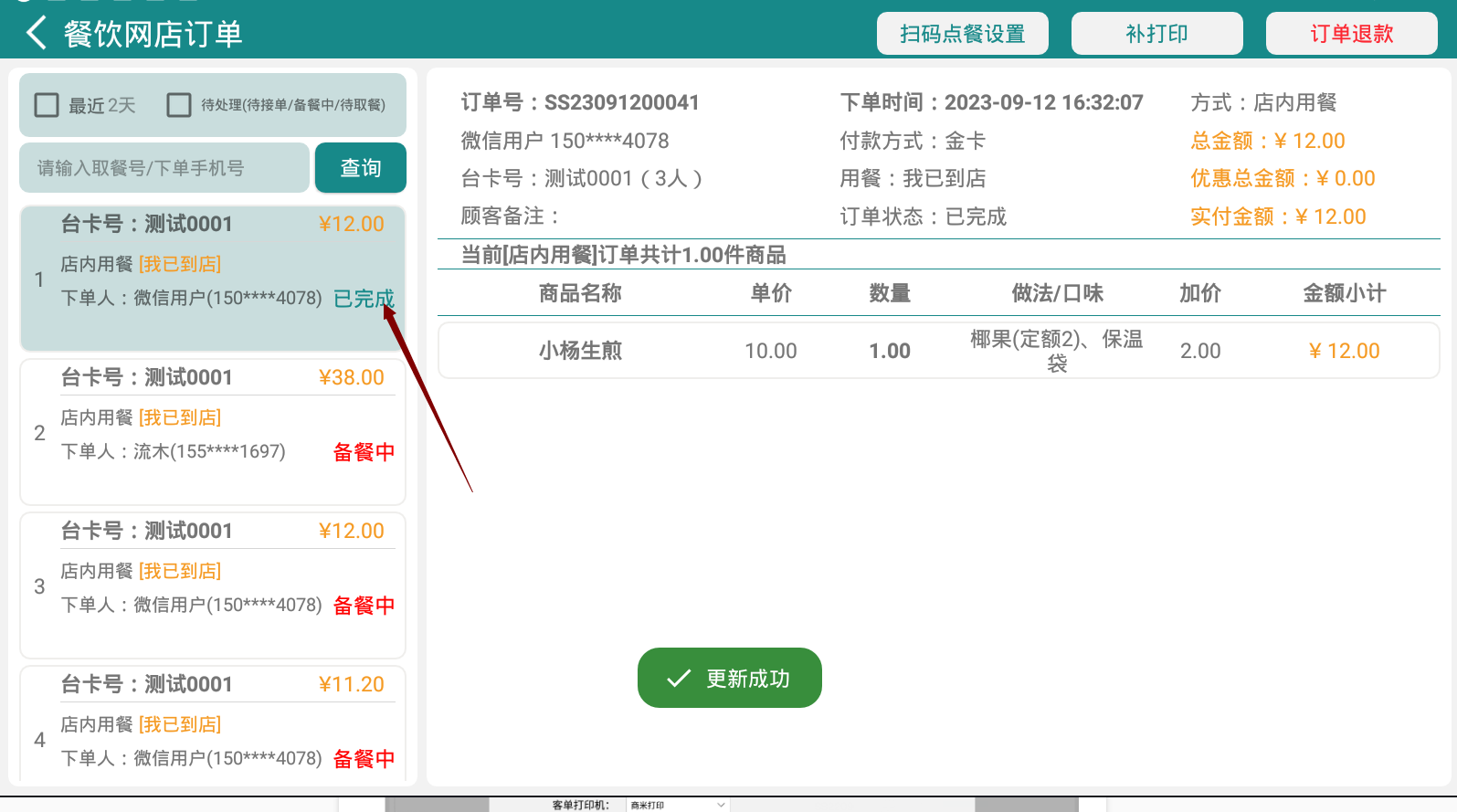
Task: Toggle the 最近2天 checkbox
Action: [47, 105]
